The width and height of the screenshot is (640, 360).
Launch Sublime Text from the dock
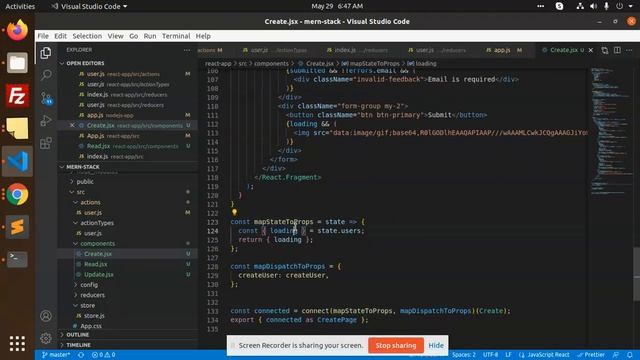tap(17, 227)
